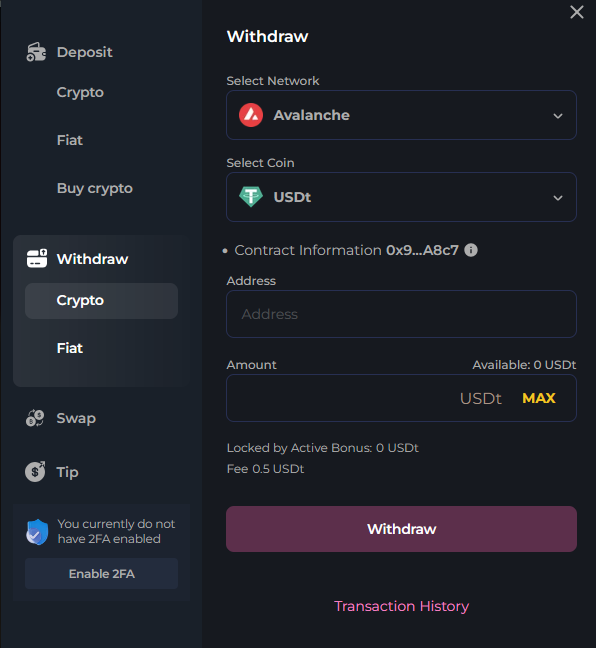This screenshot has height=648, width=596.
Task: Click the Withdraw card icon in sidebar
Action: pos(37,259)
